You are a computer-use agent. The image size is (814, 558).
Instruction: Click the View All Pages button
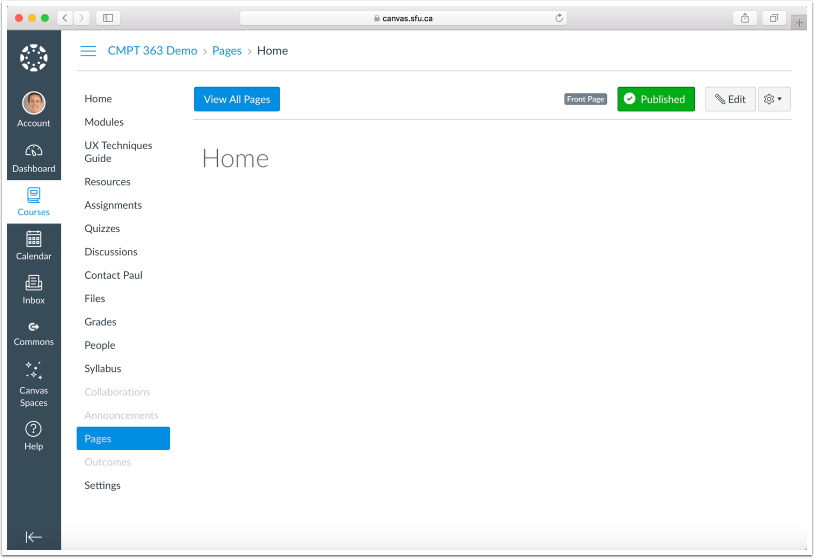237,99
